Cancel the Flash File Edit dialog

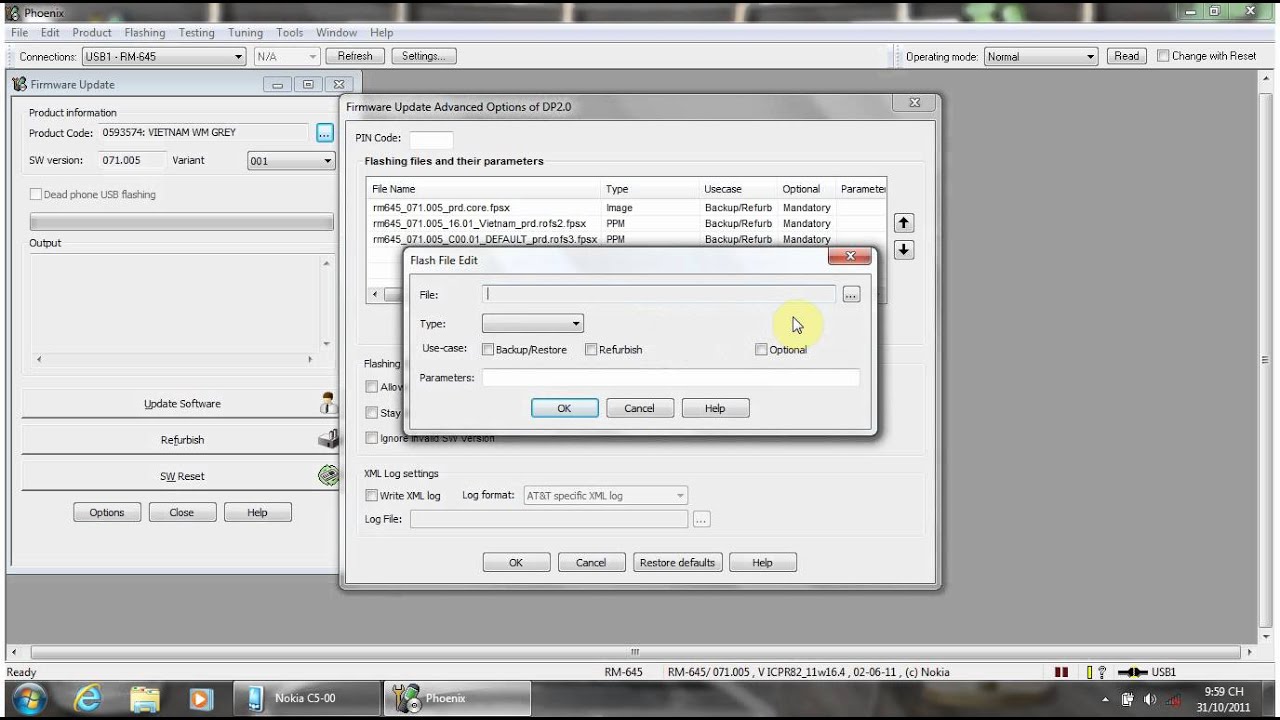click(x=640, y=408)
